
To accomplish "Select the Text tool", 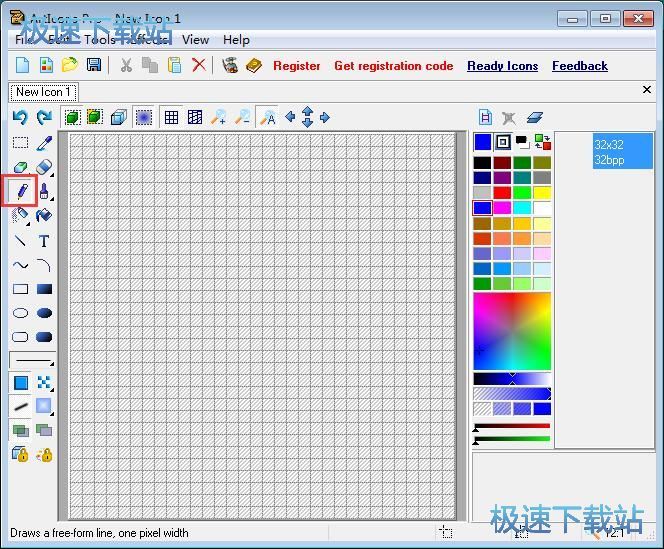I will pos(44,241).
